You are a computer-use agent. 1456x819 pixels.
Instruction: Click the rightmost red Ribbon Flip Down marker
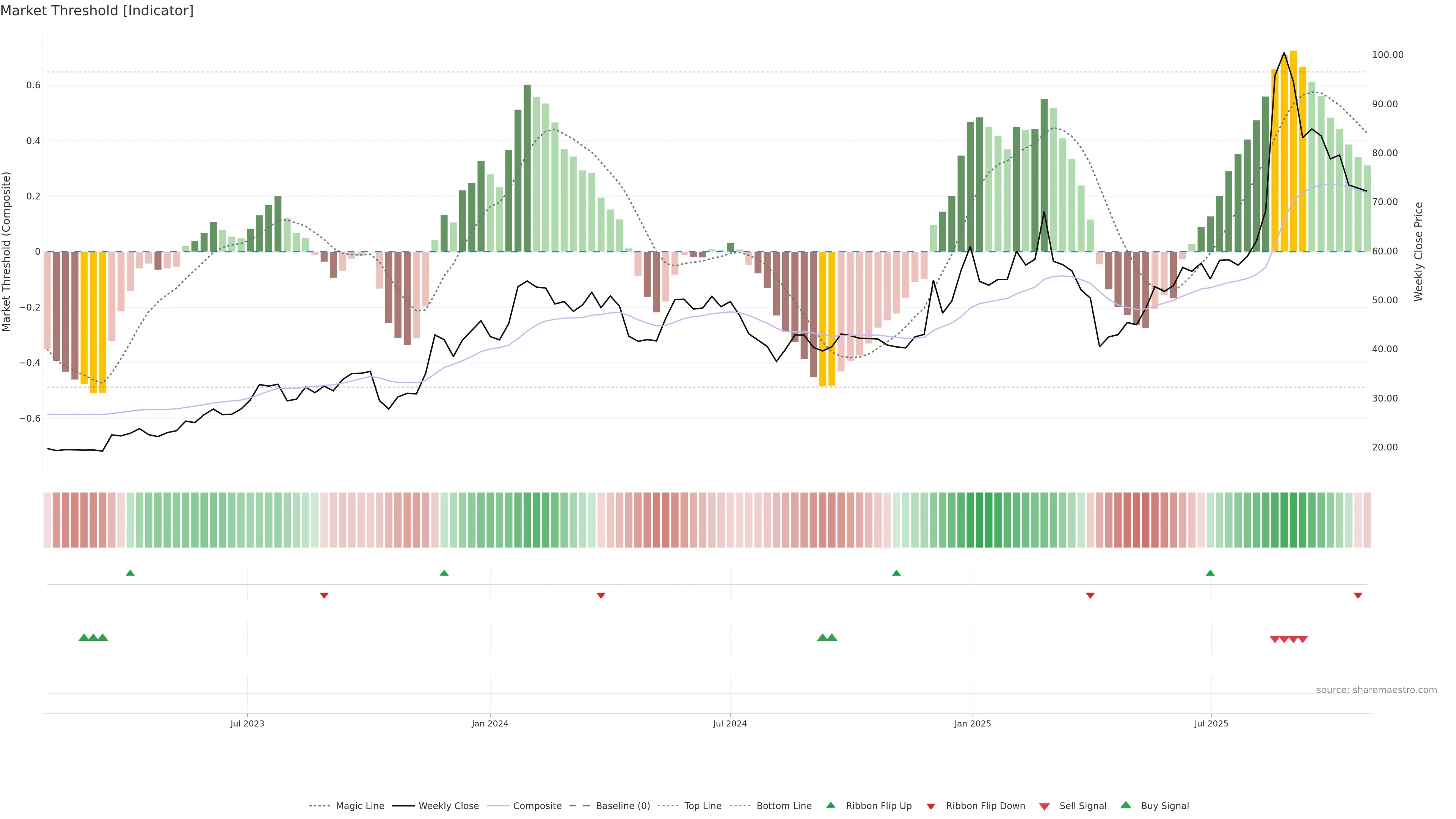coord(1358,595)
